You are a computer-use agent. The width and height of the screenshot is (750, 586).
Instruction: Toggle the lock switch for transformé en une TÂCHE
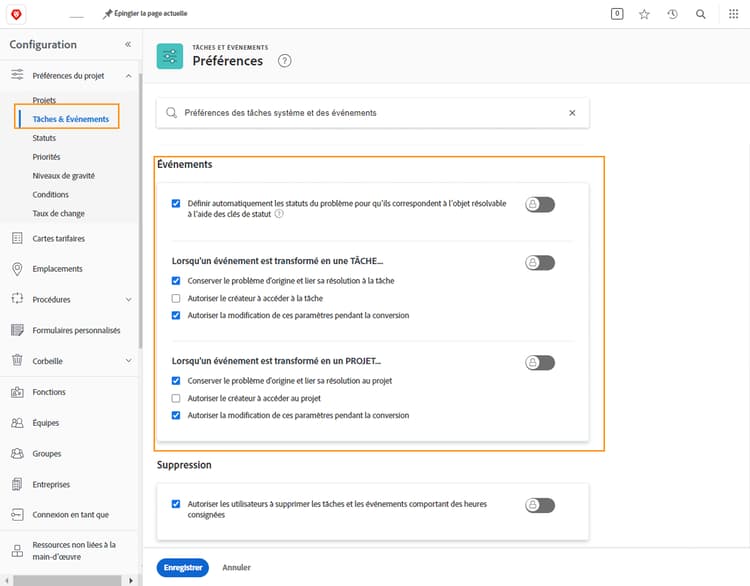pos(540,263)
